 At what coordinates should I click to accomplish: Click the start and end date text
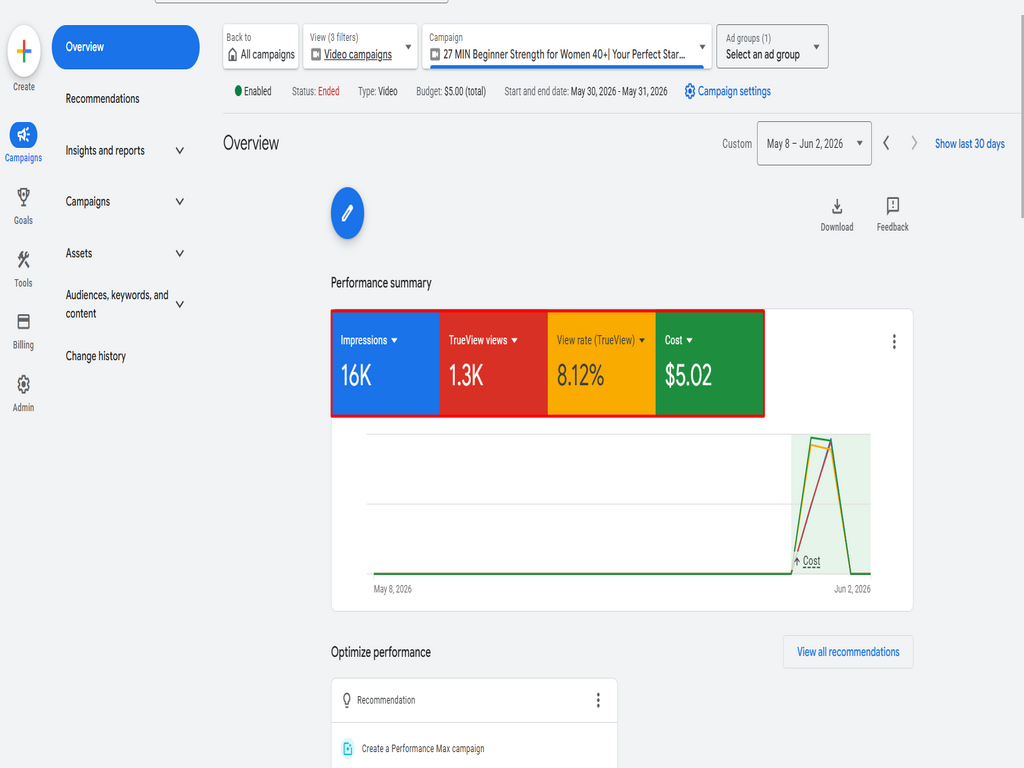586,91
